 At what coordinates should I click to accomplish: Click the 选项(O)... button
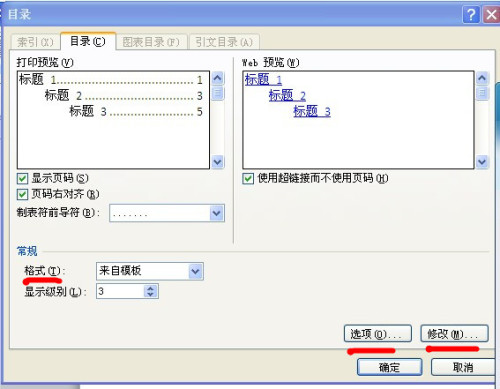378,334
